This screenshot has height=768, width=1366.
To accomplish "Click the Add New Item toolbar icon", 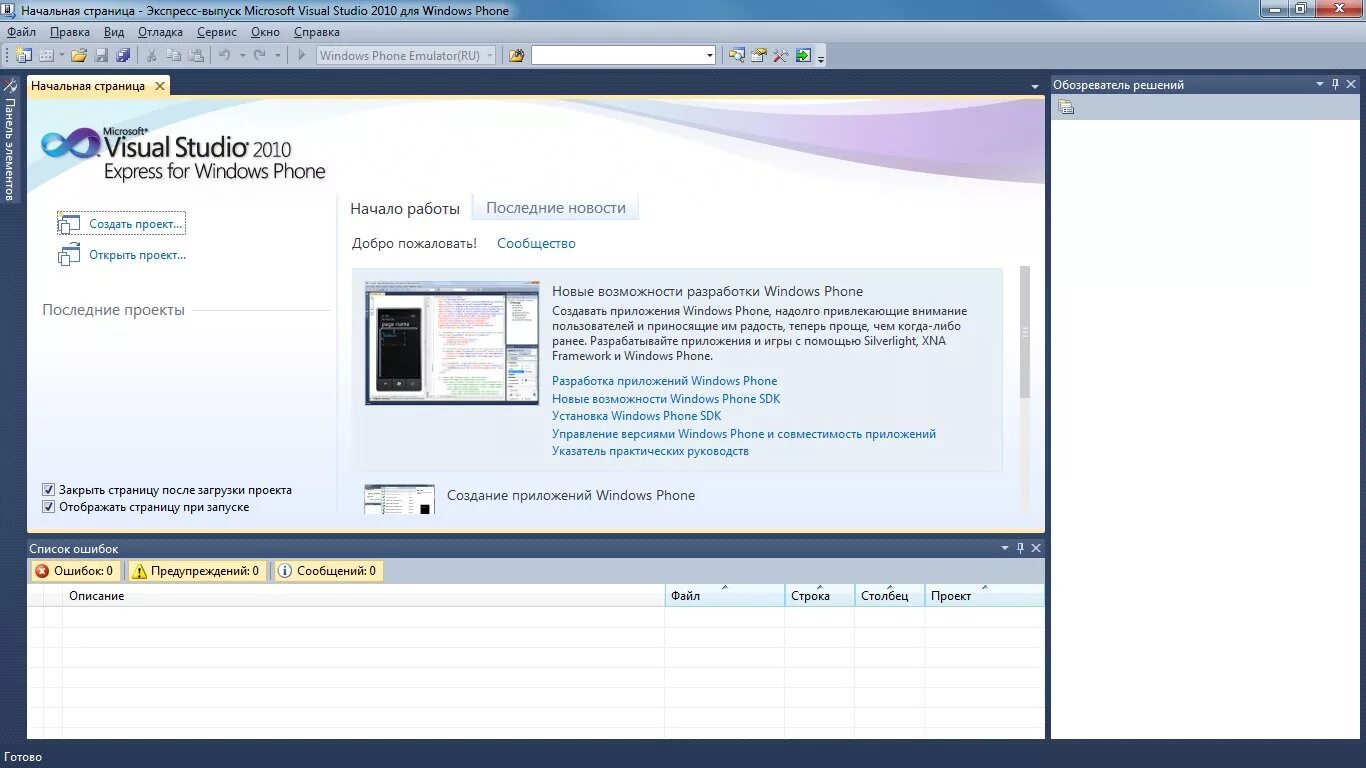I will pyautogui.click(x=46, y=56).
